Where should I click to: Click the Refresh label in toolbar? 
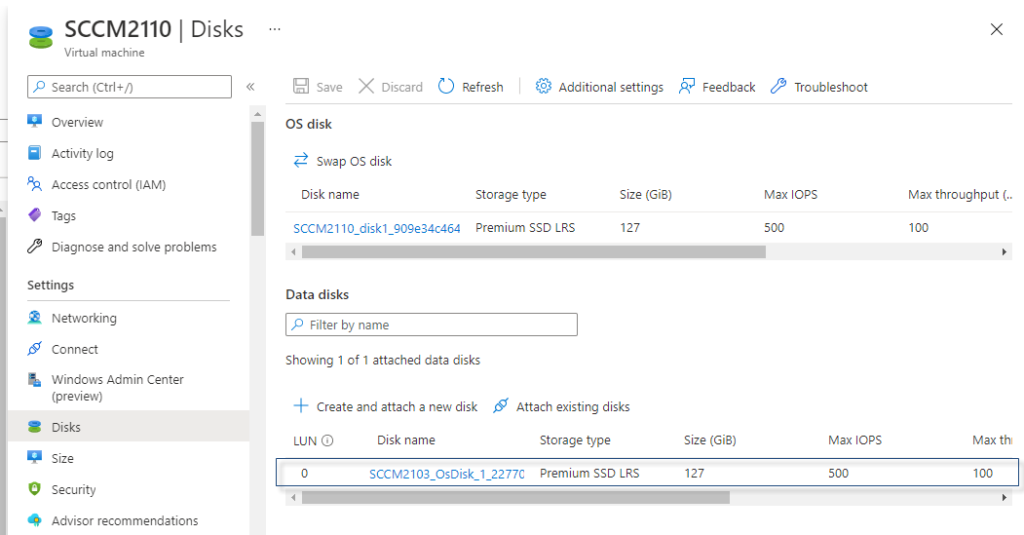point(483,87)
